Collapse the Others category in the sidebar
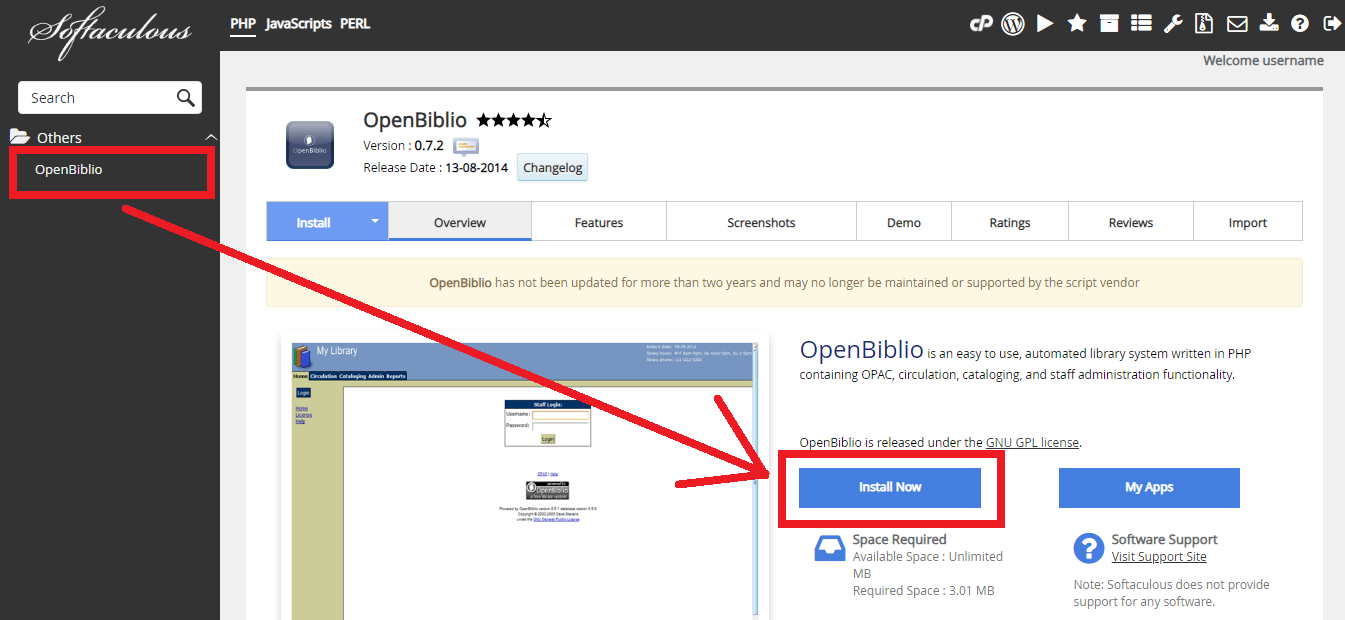 tap(210, 137)
